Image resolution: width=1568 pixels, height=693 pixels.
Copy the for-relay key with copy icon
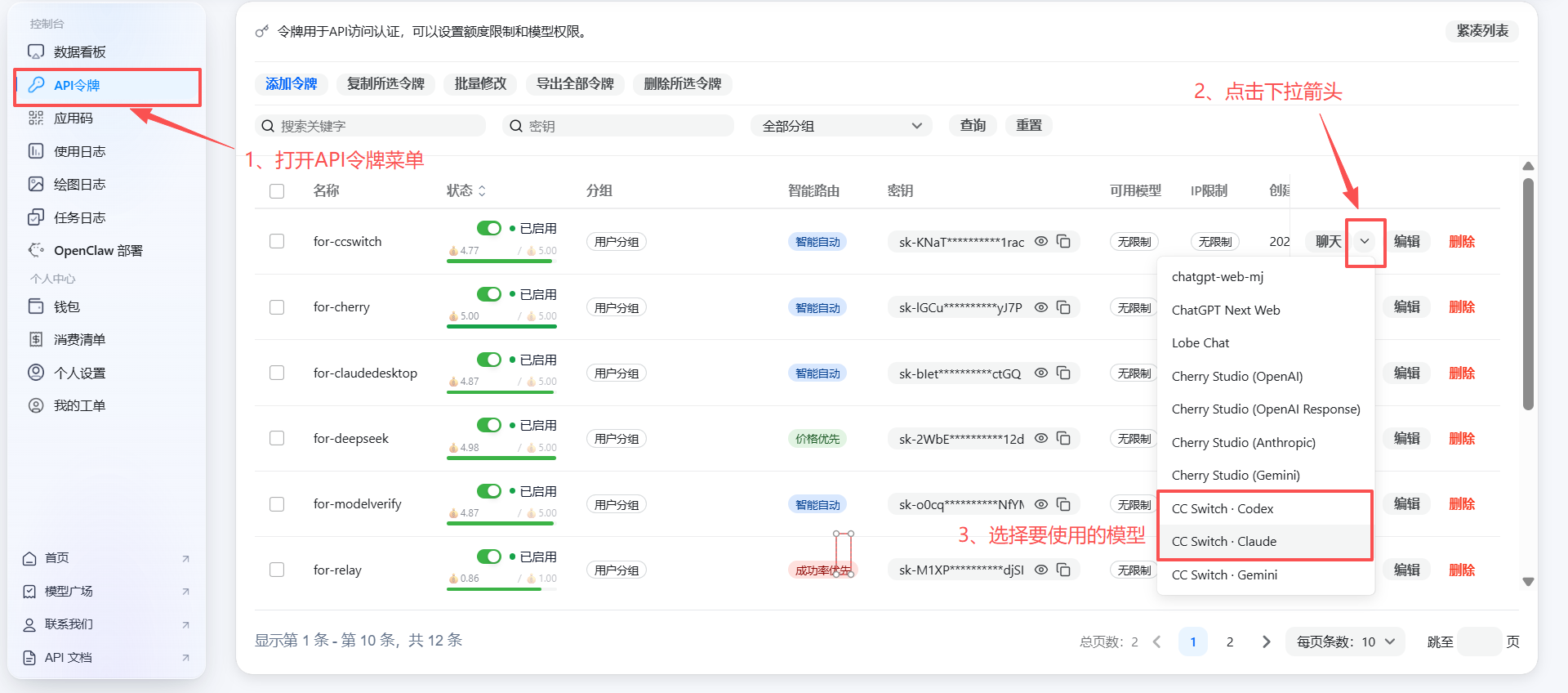[1063, 570]
